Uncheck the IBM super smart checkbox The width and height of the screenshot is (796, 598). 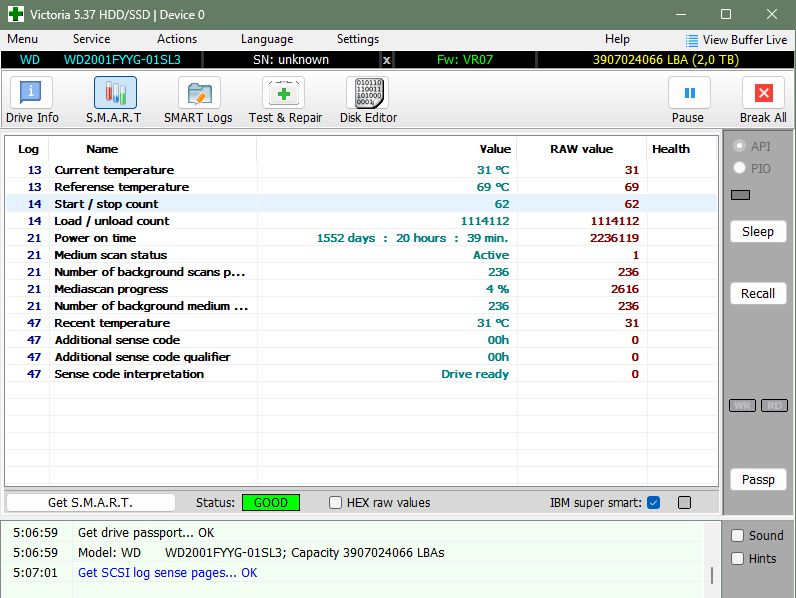point(654,503)
